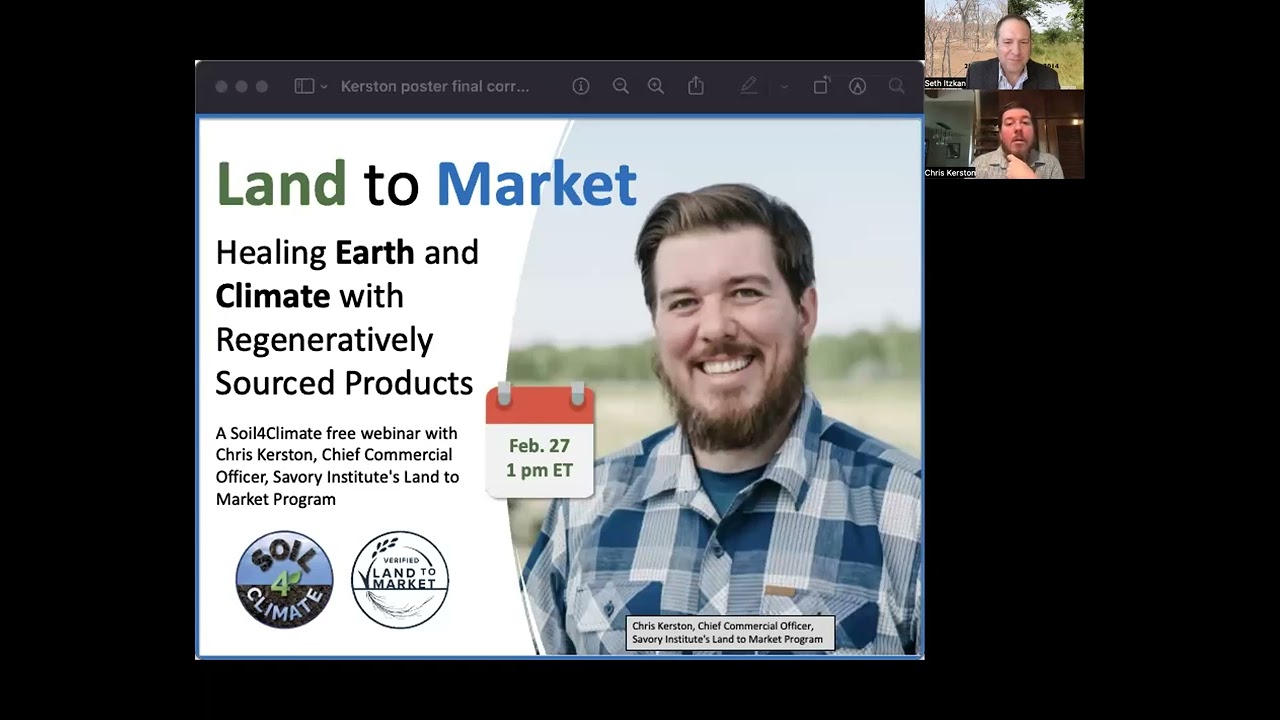Viewport: 1280px width, 720px height.
Task: Click the 'Regeneratively' text line
Action: point(324,340)
